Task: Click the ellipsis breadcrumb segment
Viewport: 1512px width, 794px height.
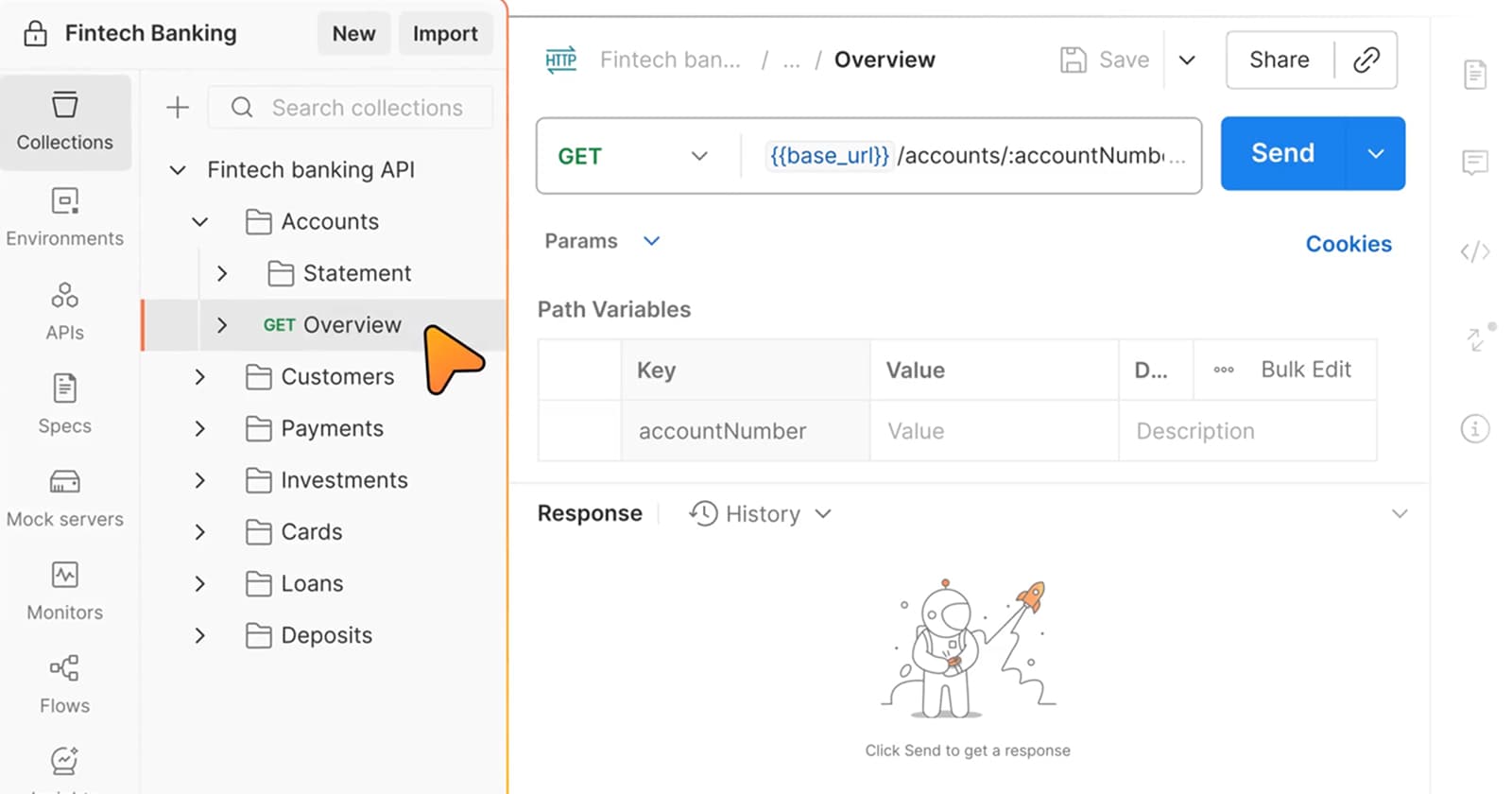Action: (x=792, y=60)
